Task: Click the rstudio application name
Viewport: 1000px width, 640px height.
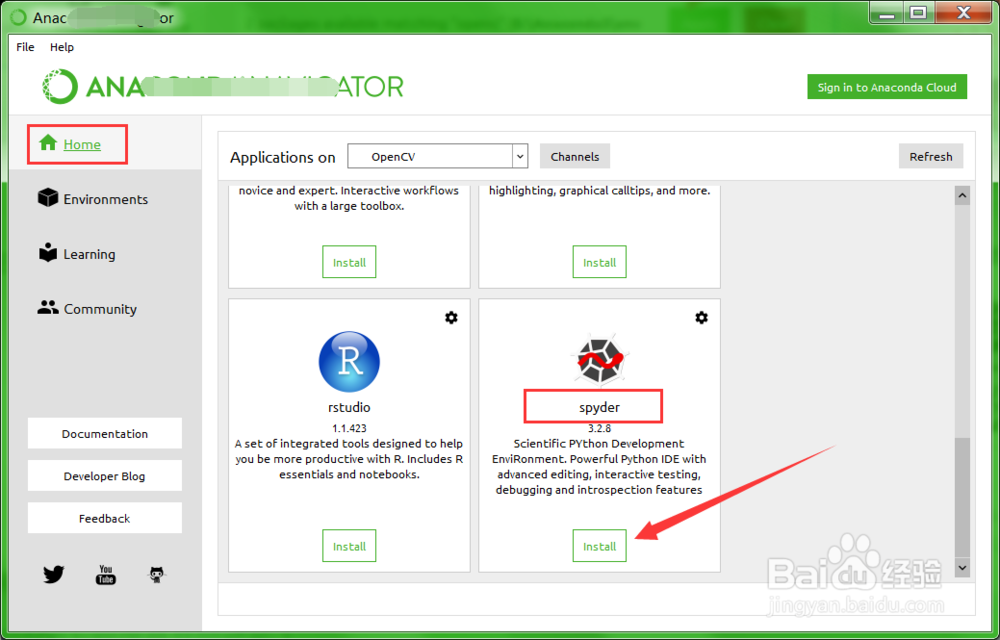Action: pos(349,407)
